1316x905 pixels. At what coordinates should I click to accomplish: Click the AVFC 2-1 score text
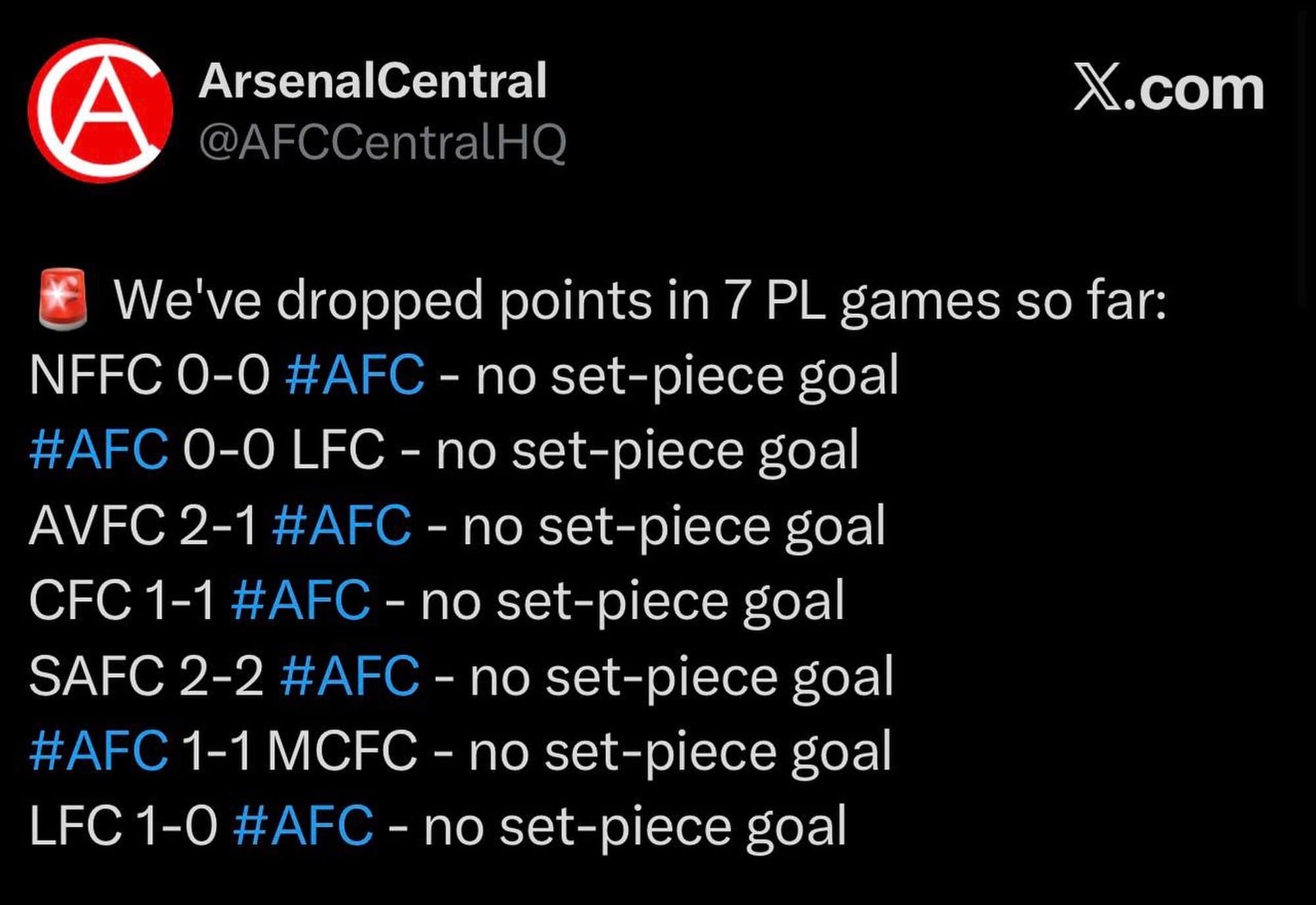[143, 525]
